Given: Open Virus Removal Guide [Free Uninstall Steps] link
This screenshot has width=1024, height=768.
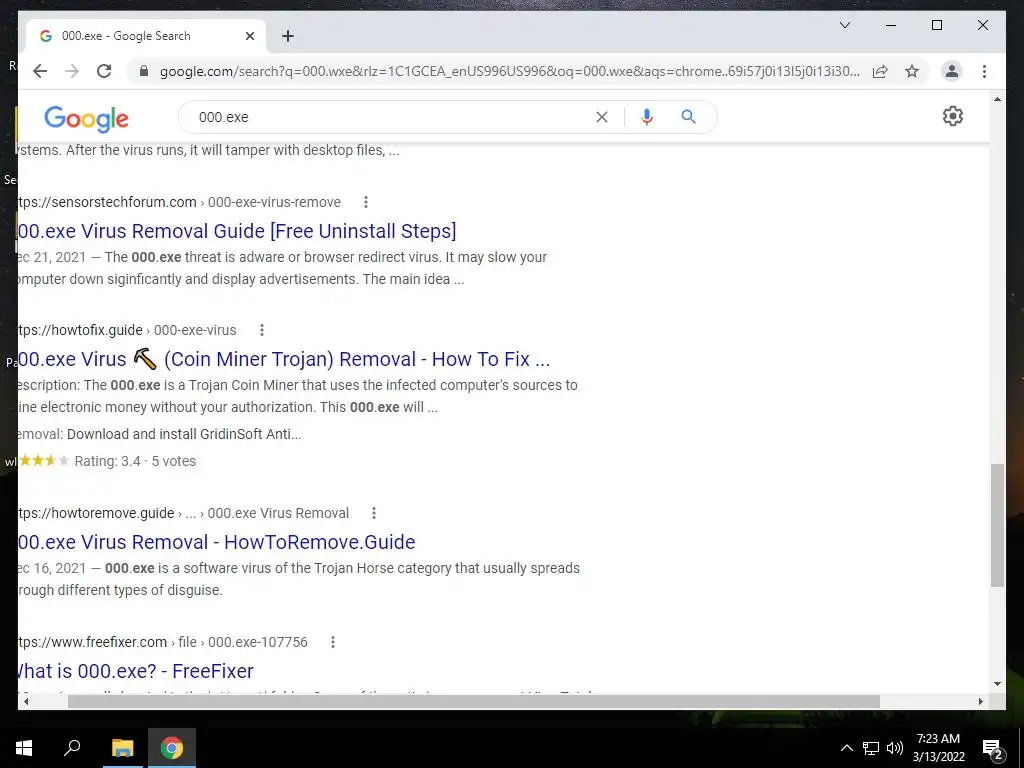Looking at the screenshot, I should point(237,231).
